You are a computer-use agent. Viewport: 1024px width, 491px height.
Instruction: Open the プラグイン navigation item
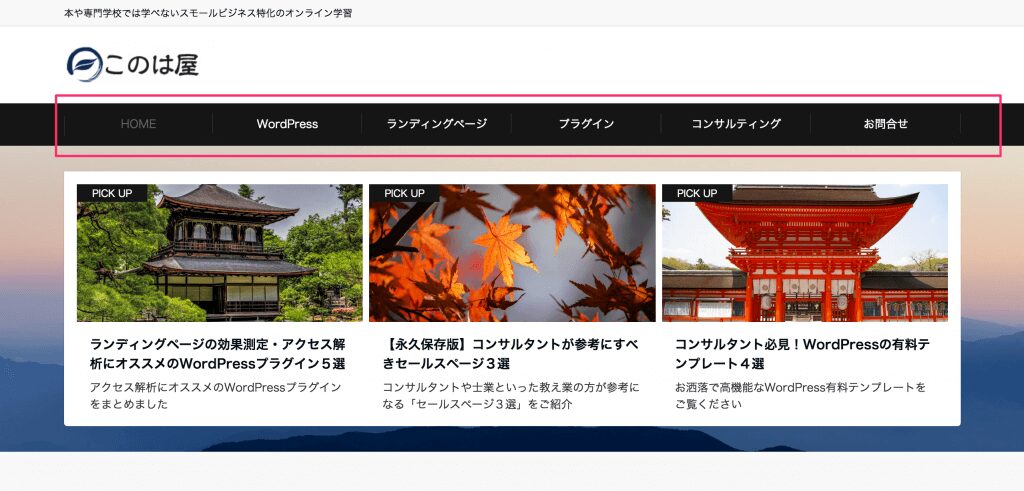(x=586, y=124)
